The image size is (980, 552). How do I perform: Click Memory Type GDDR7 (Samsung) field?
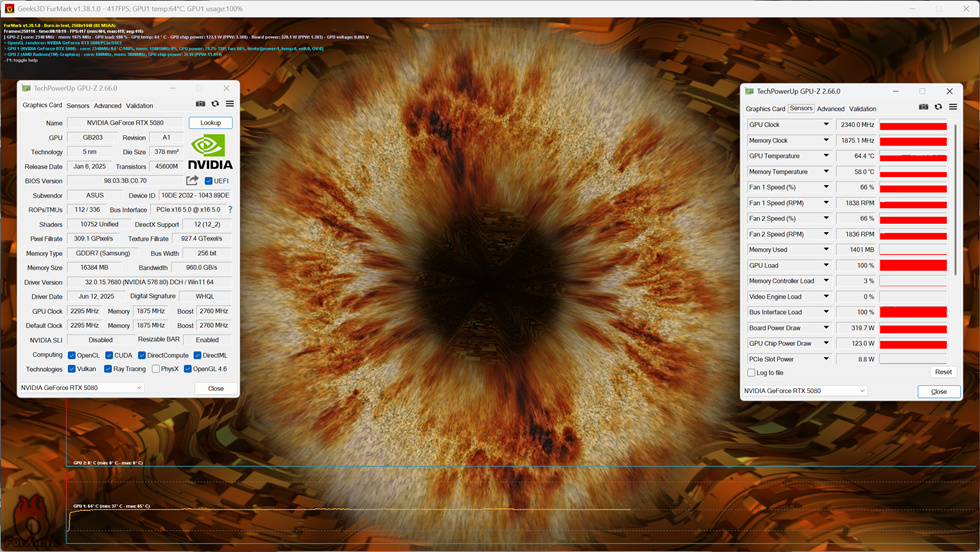pyautogui.click(x=103, y=253)
